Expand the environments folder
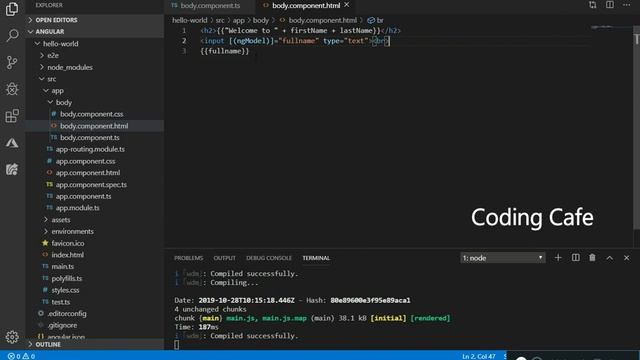Viewport: 640px width, 360px height. tap(95, 231)
